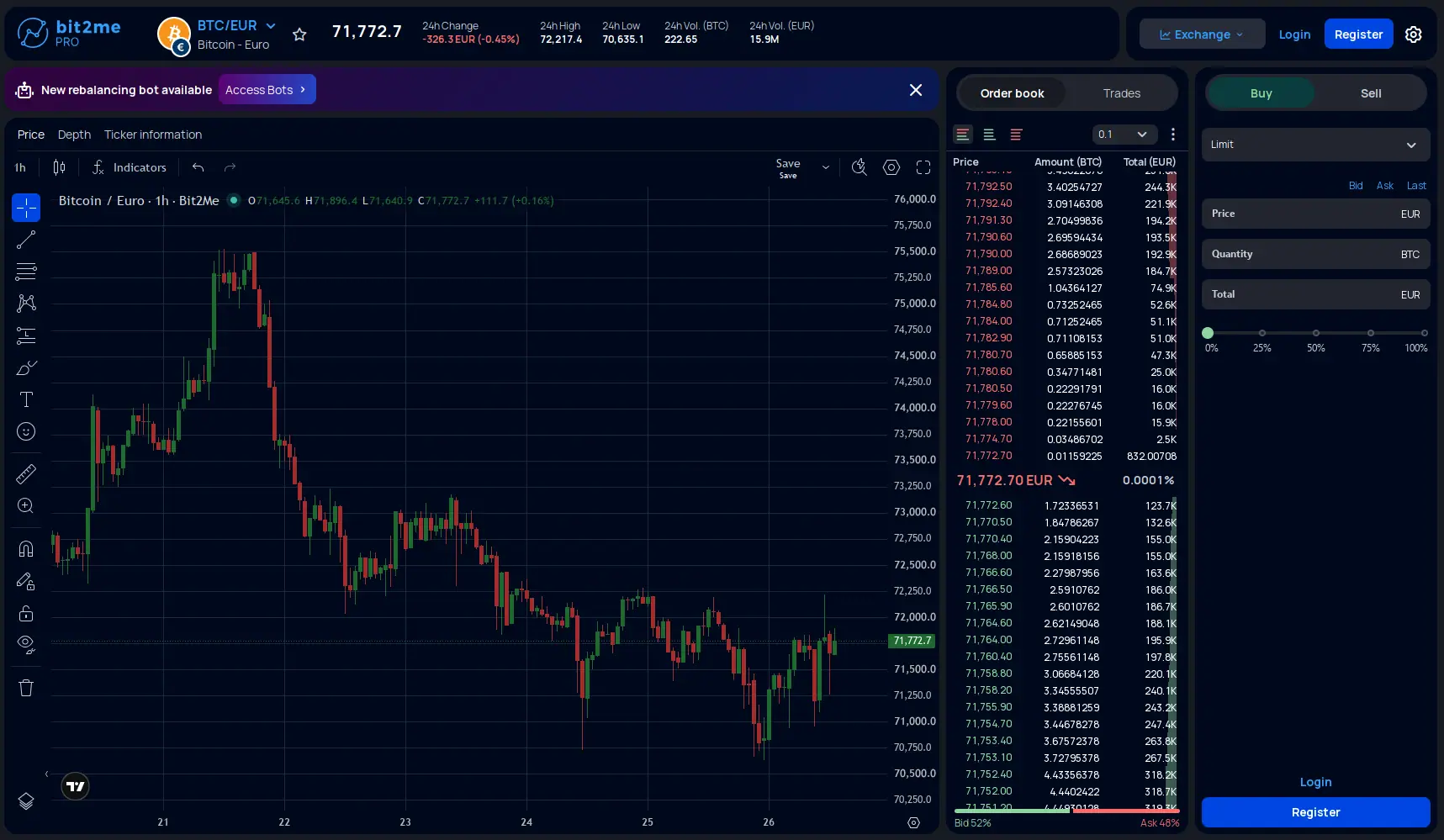Show only sell orders in order book
1444x840 pixels.
1016,135
